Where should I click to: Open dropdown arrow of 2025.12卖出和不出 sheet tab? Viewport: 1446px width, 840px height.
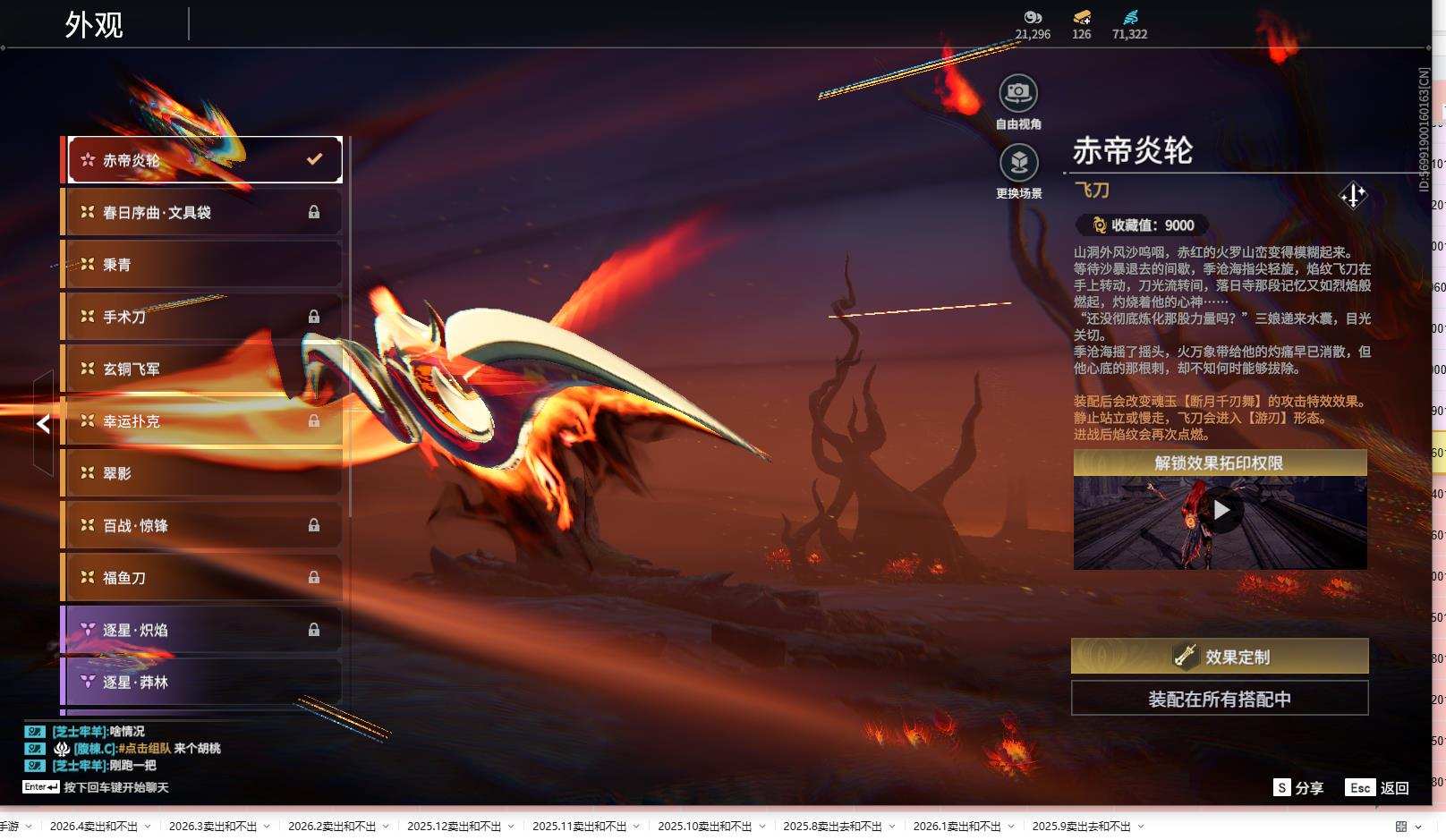(x=511, y=827)
